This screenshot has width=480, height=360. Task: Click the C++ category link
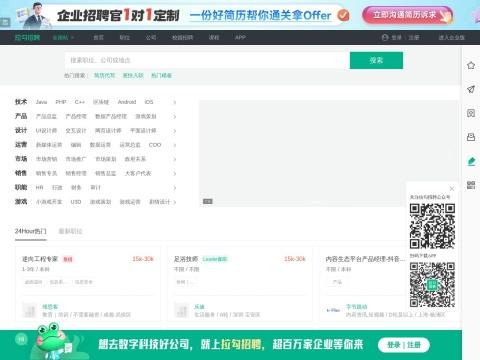click(x=80, y=102)
